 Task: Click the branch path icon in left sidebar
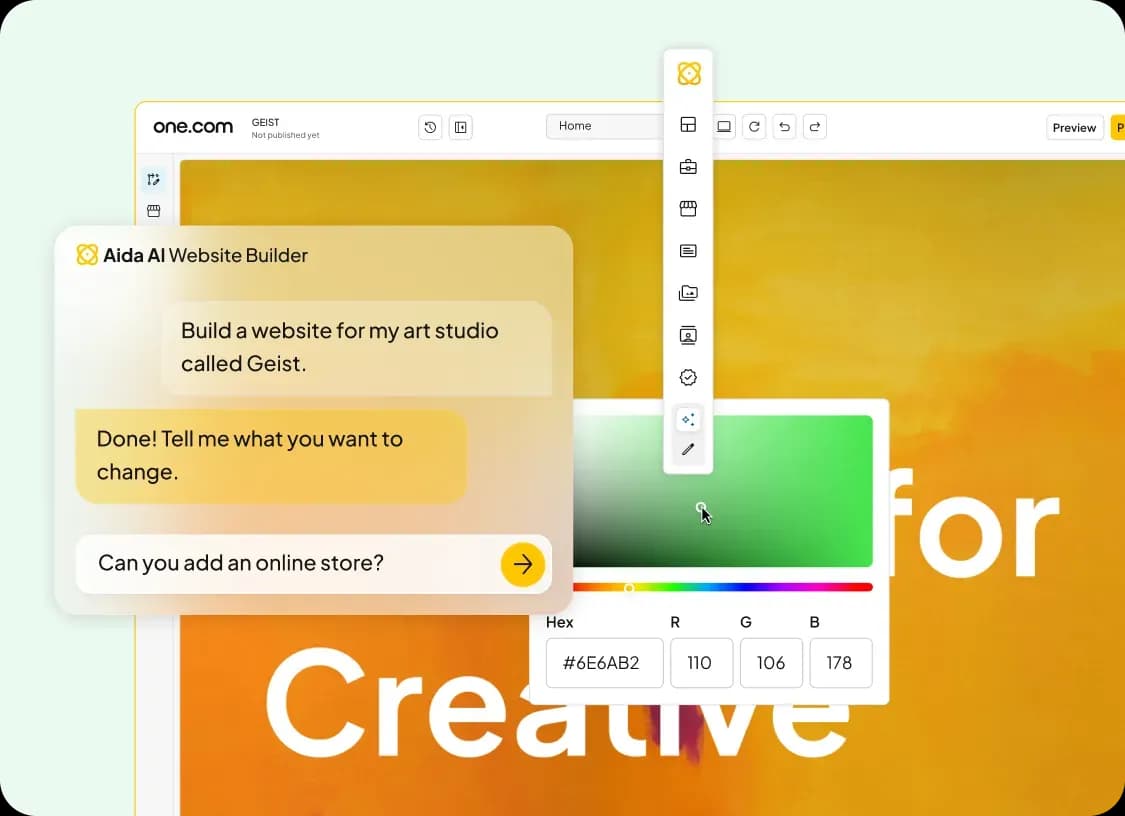coord(154,179)
